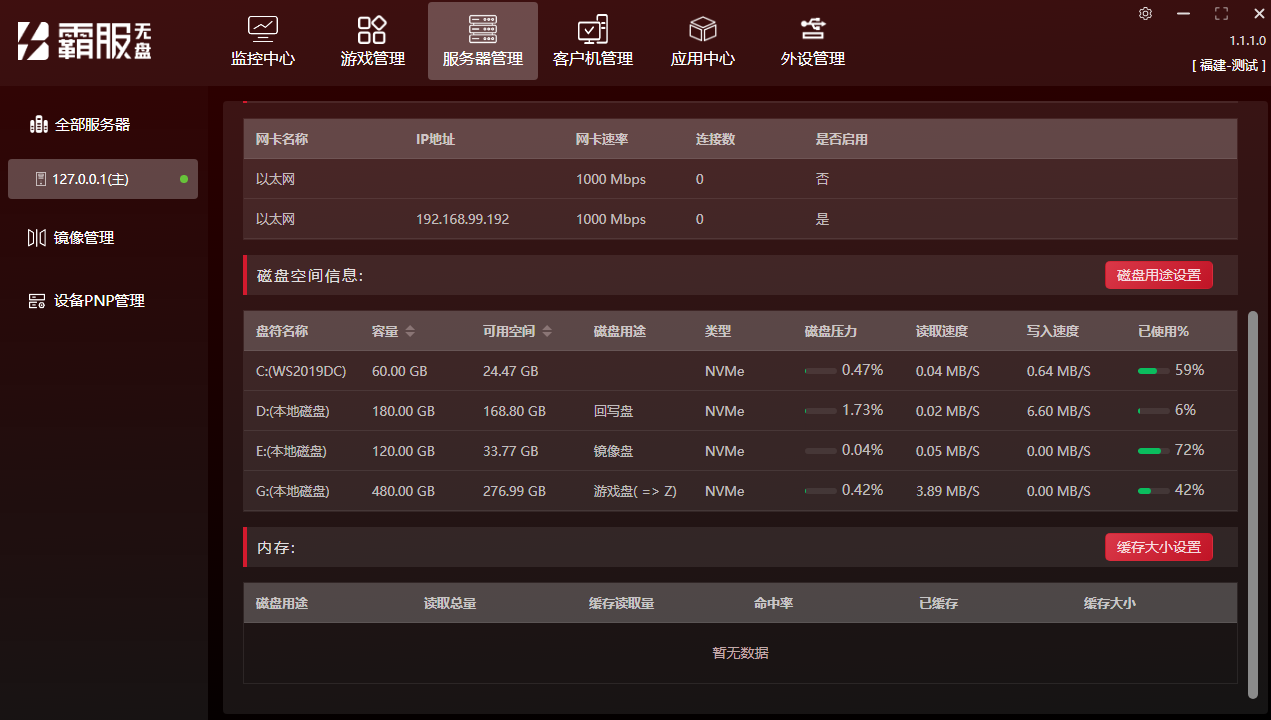Click the 霸服无盘 logo
The height and width of the screenshot is (720, 1271).
click(84, 41)
